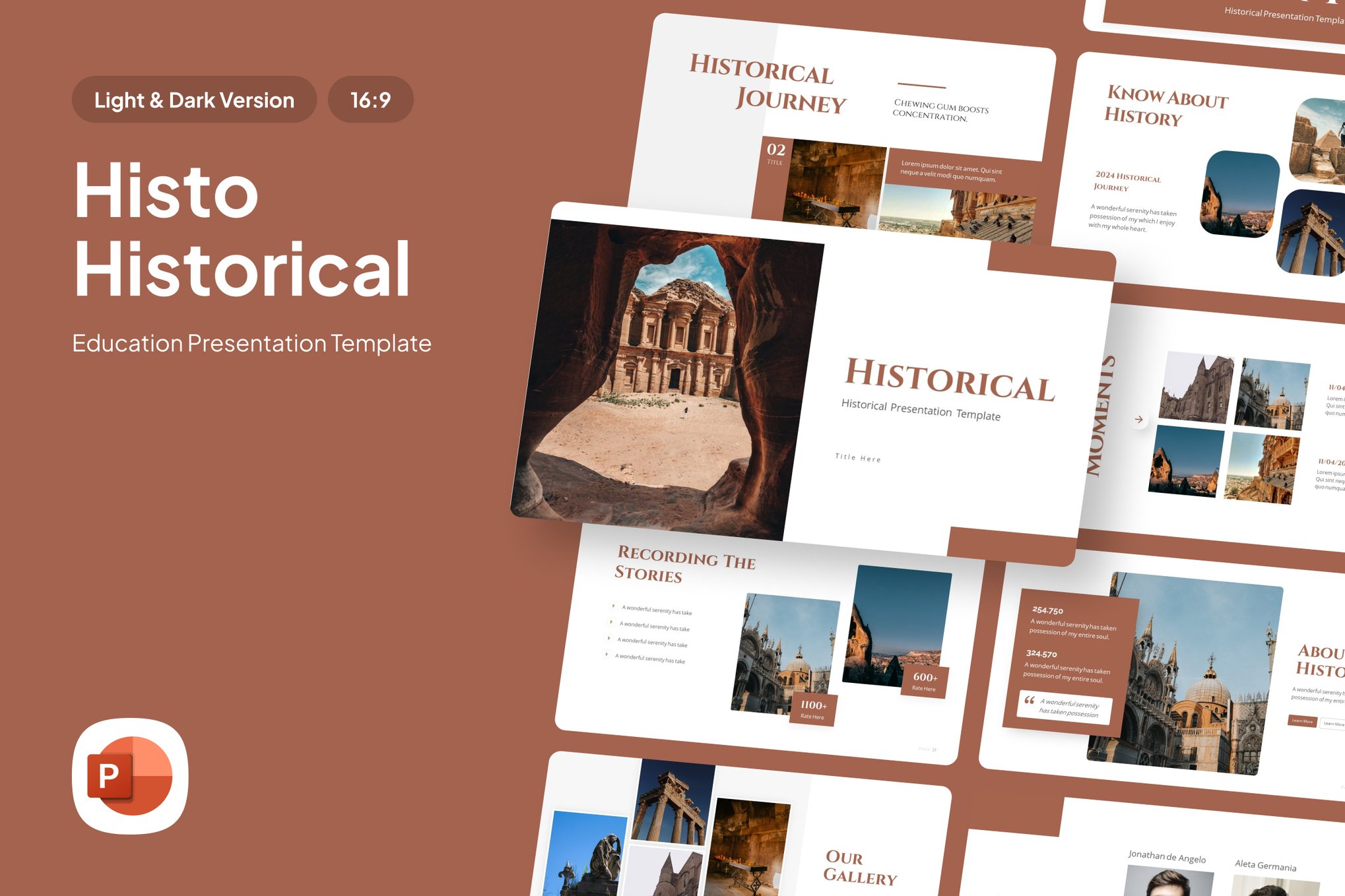Click the "600+ Rate Here" badge
The width and height of the screenshot is (1345, 896).
coord(925,682)
